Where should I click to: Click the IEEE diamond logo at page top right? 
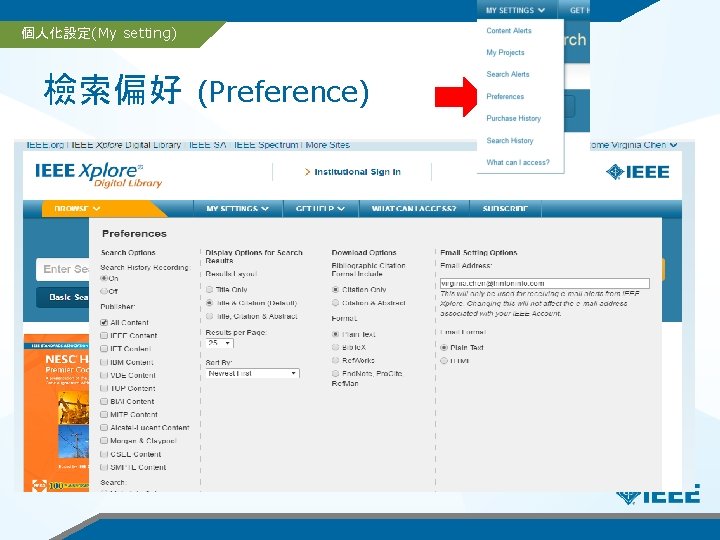coord(637,172)
